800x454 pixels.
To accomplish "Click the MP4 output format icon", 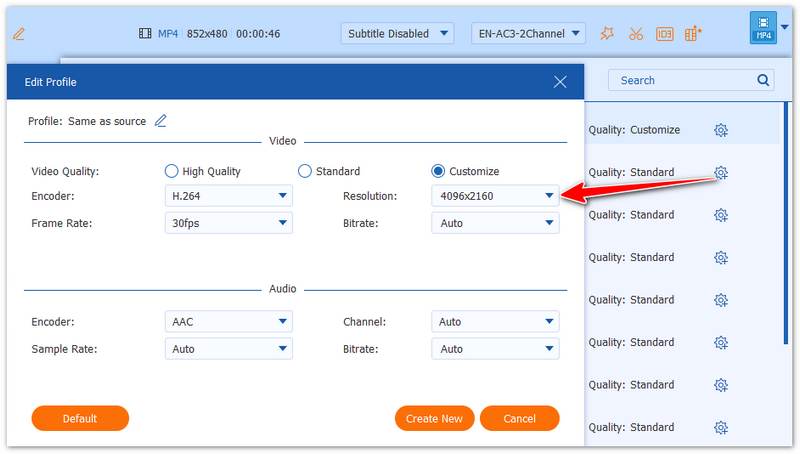I will click(x=763, y=28).
